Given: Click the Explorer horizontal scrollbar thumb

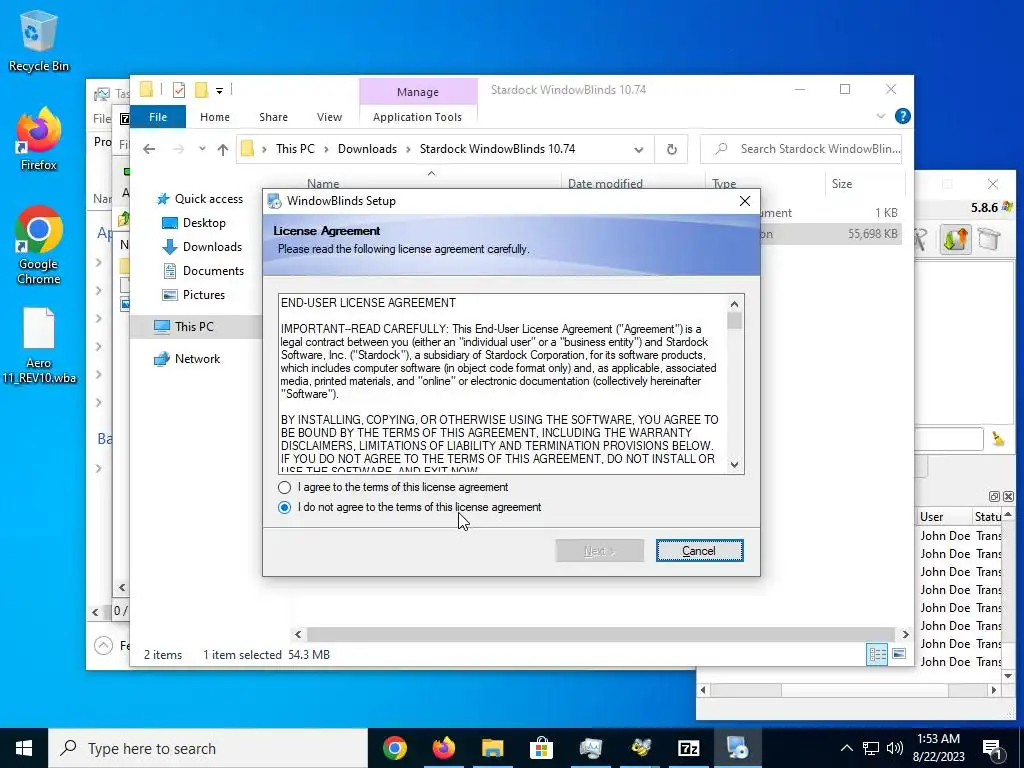Looking at the screenshot, I should coord(600,634).
